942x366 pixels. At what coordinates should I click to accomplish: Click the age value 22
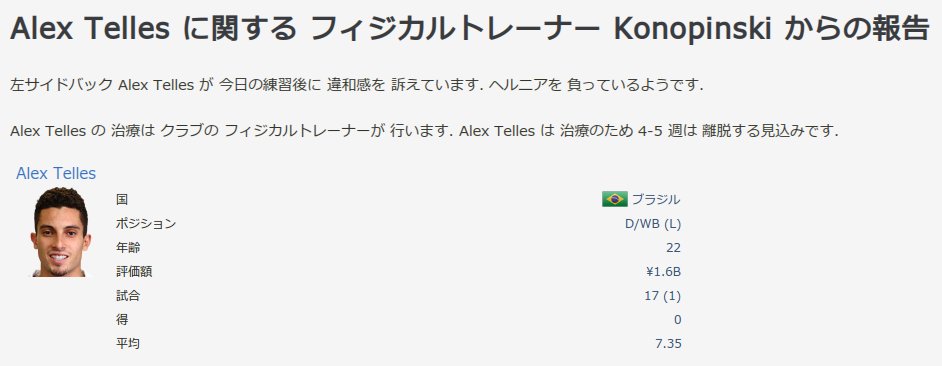pos(673,248)
